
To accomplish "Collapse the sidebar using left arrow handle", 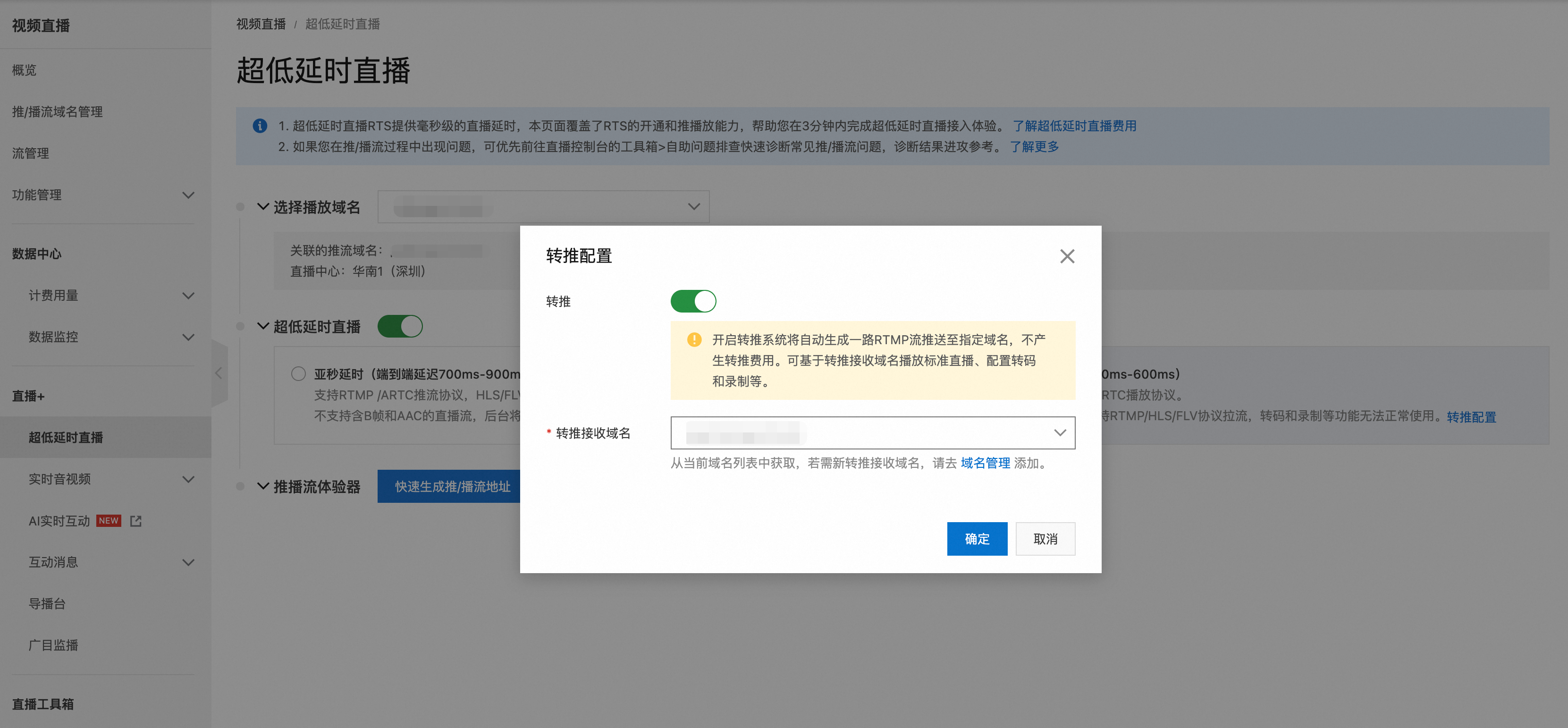I will click(x=219, y=373).
